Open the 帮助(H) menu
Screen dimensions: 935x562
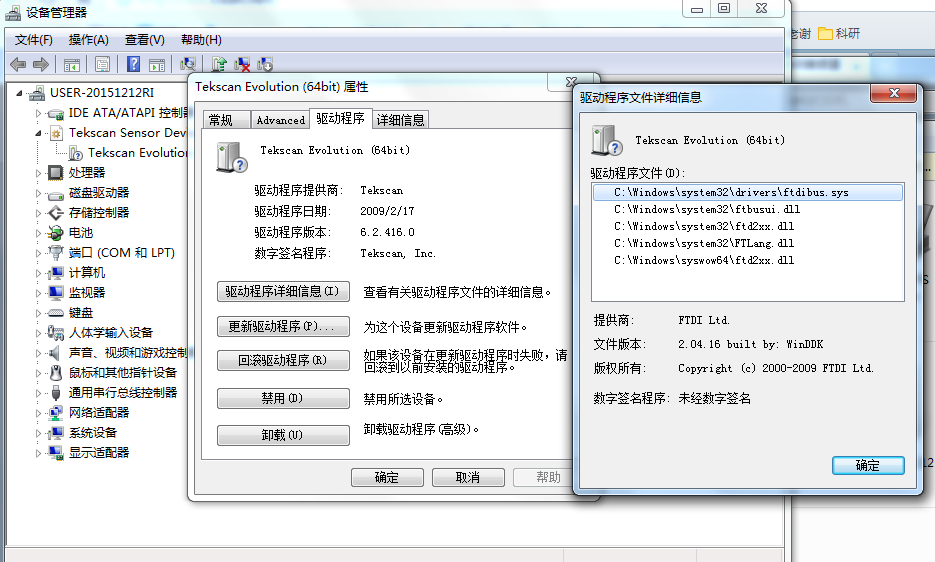point(201,40)
